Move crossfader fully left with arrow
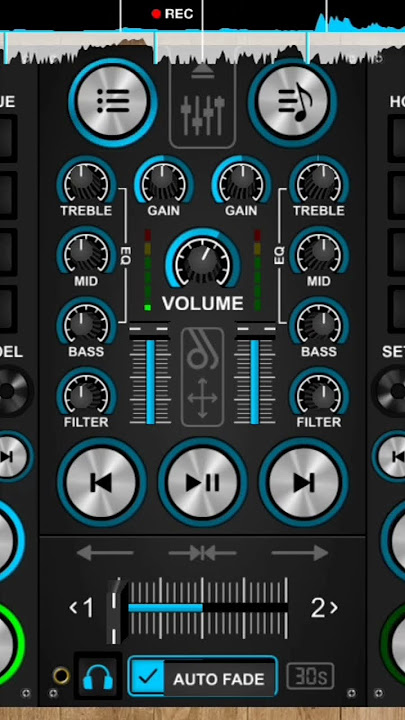The width and height of the screenshot is (405, 720). pos(105,553)
